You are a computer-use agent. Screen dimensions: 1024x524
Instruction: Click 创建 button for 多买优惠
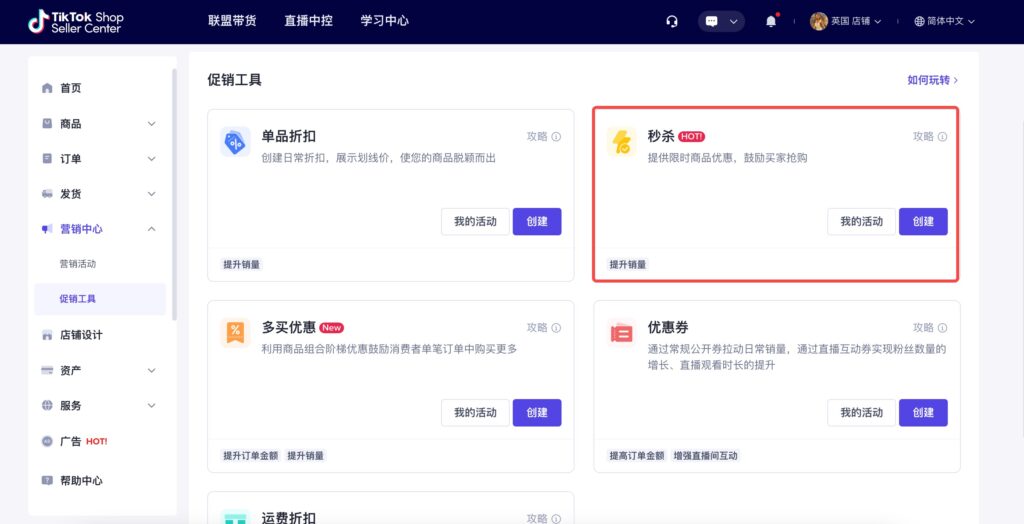click(x=537, y=412)
